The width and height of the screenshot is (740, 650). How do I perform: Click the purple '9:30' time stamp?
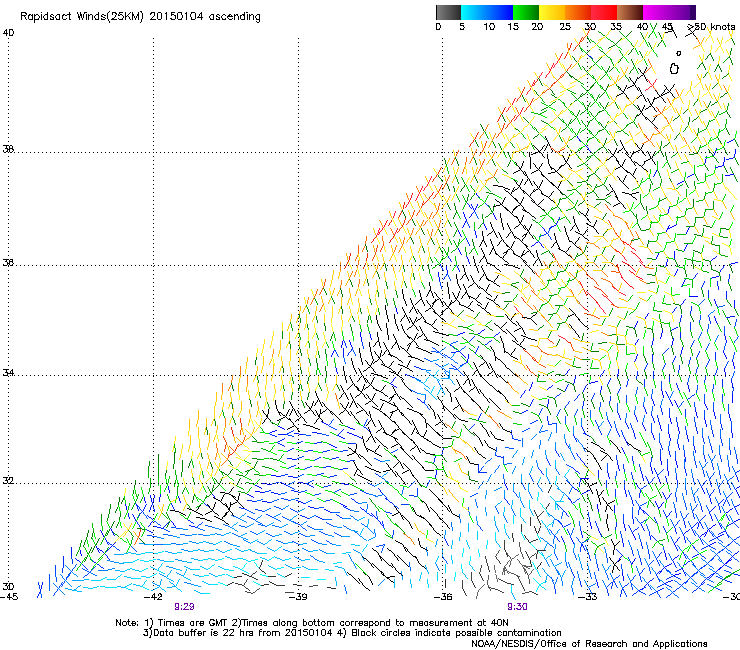(x=517, y=607)
